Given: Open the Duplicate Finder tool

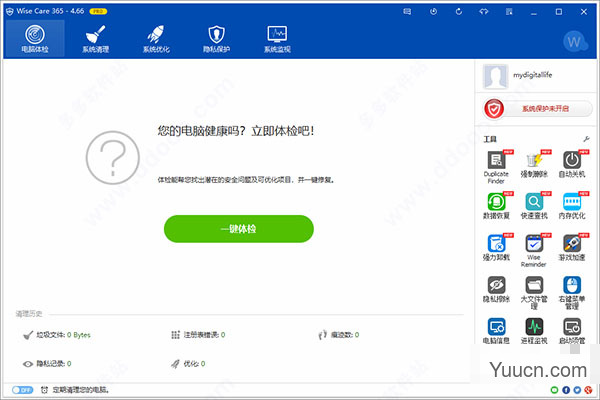Looking at the screenshot, I should [x=496, y=167].
